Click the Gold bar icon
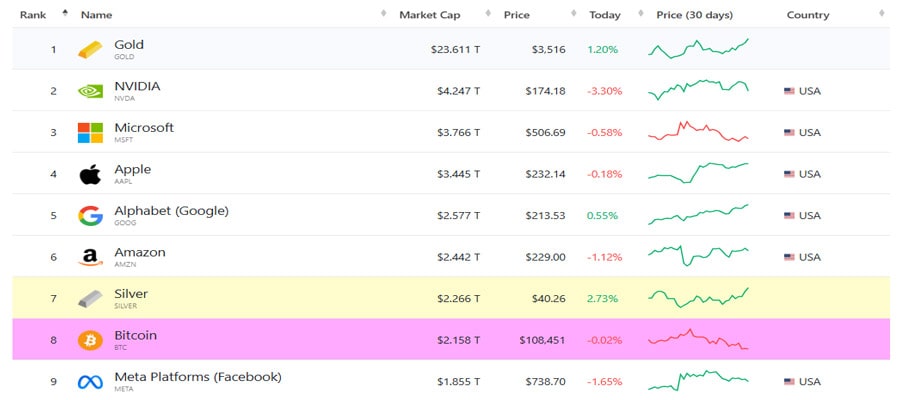Viewport: 900px width, 400px height. click(x=90, y=50)
